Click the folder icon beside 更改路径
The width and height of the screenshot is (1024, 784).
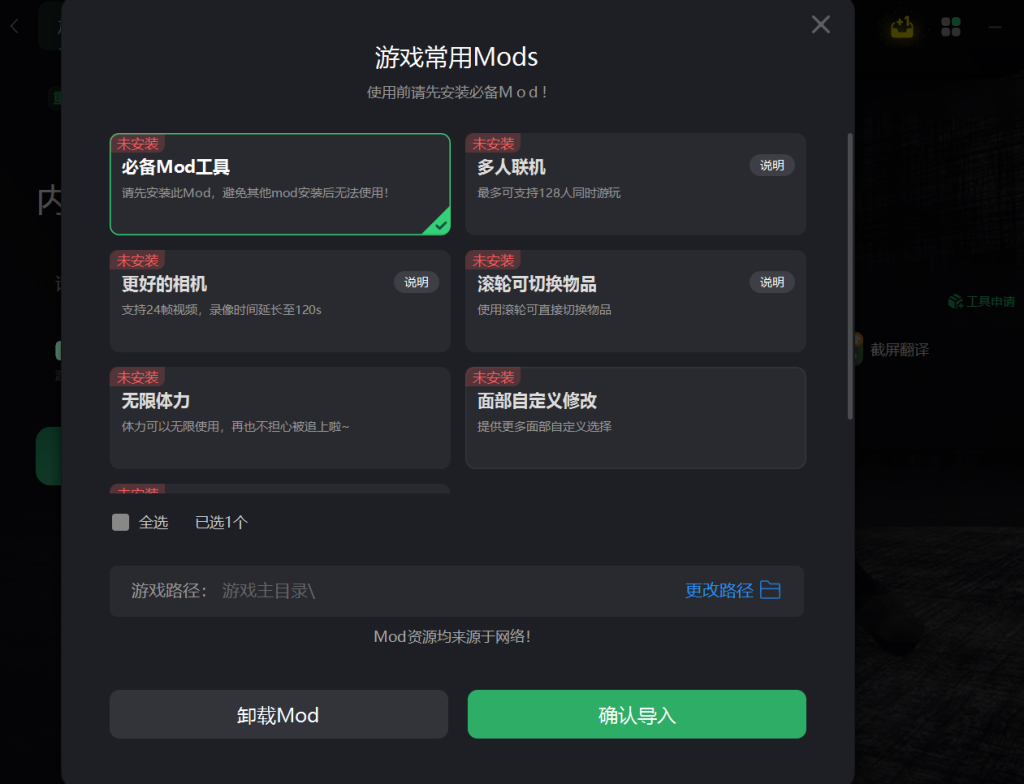[x=771, y=590]
